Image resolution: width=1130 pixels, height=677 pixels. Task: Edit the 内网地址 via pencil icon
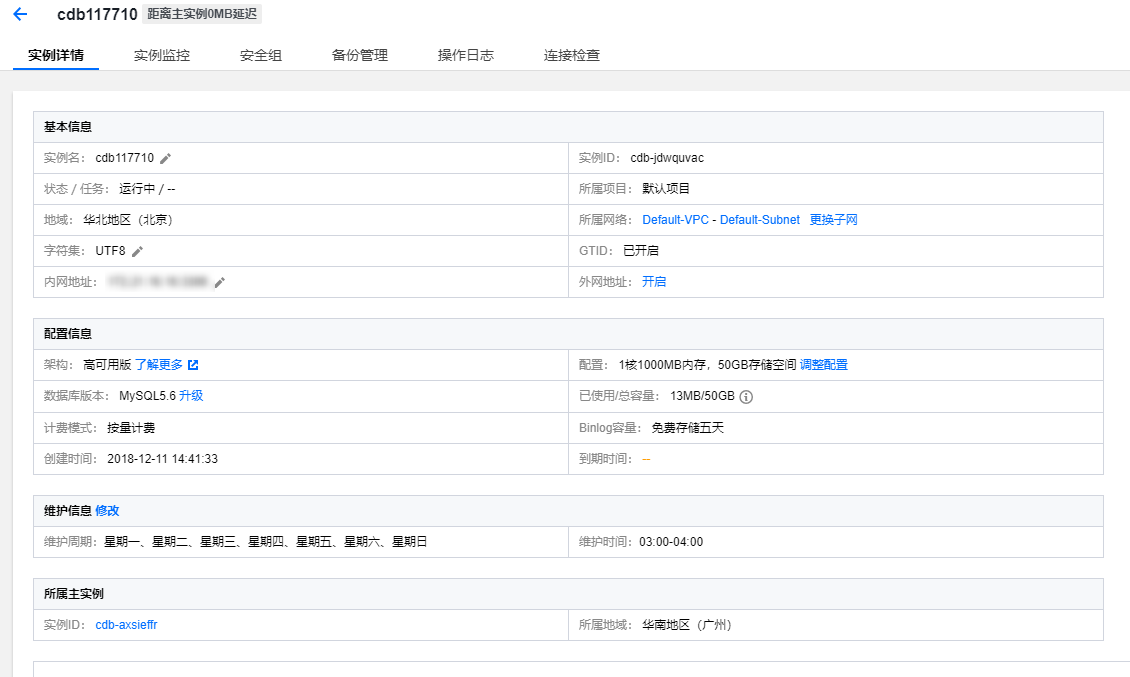(x=220, y=282)
